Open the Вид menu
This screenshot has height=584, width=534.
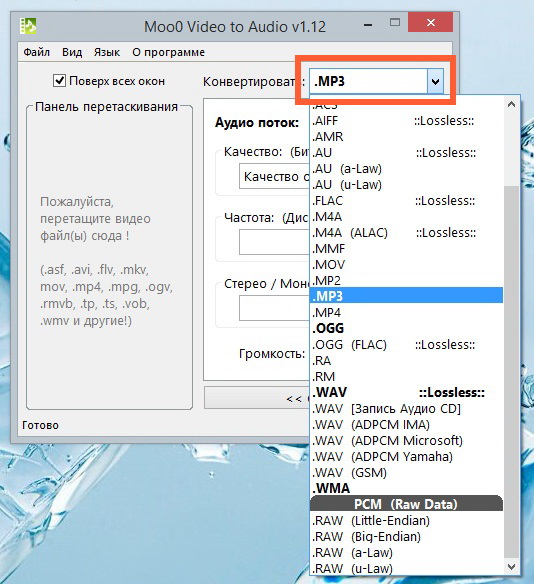pyautogui.click(x=72, y=52)
